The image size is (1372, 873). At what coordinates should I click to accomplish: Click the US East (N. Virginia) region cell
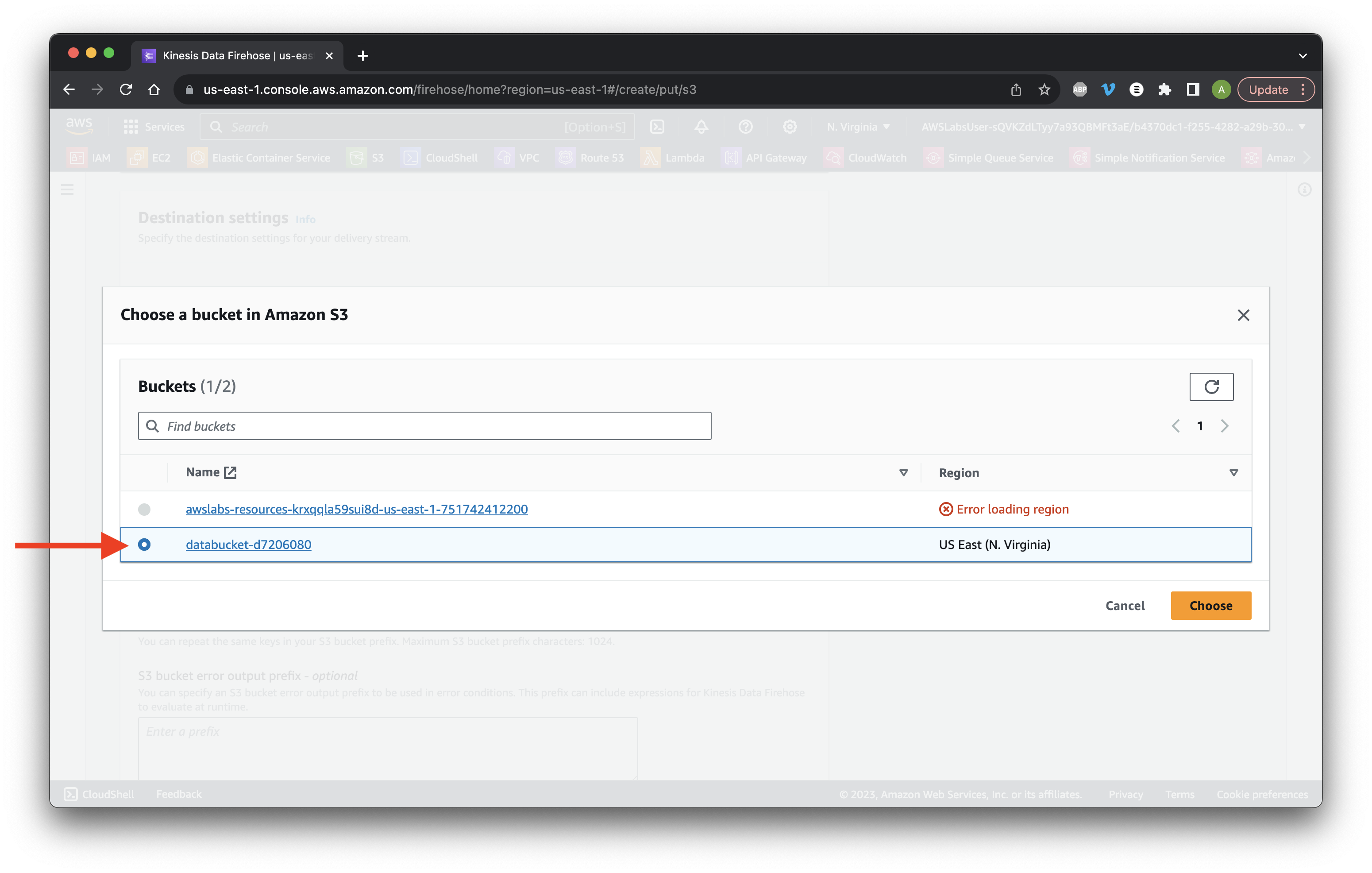(x=995, y=544)
